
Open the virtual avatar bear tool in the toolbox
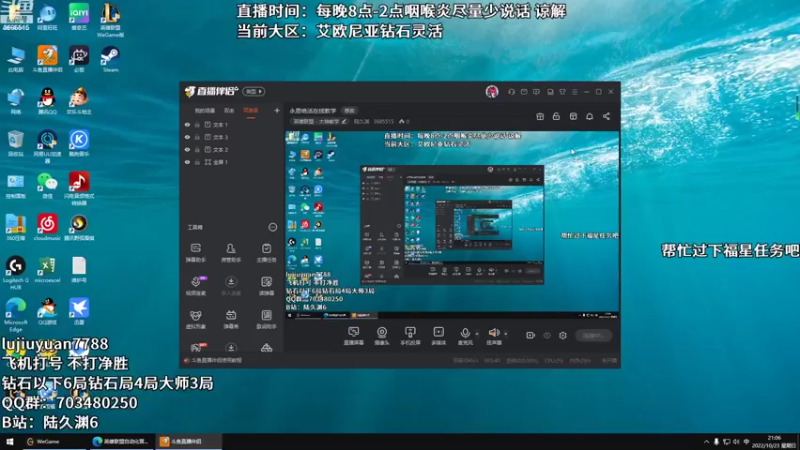pyautogui.click(x=195, y=319)
